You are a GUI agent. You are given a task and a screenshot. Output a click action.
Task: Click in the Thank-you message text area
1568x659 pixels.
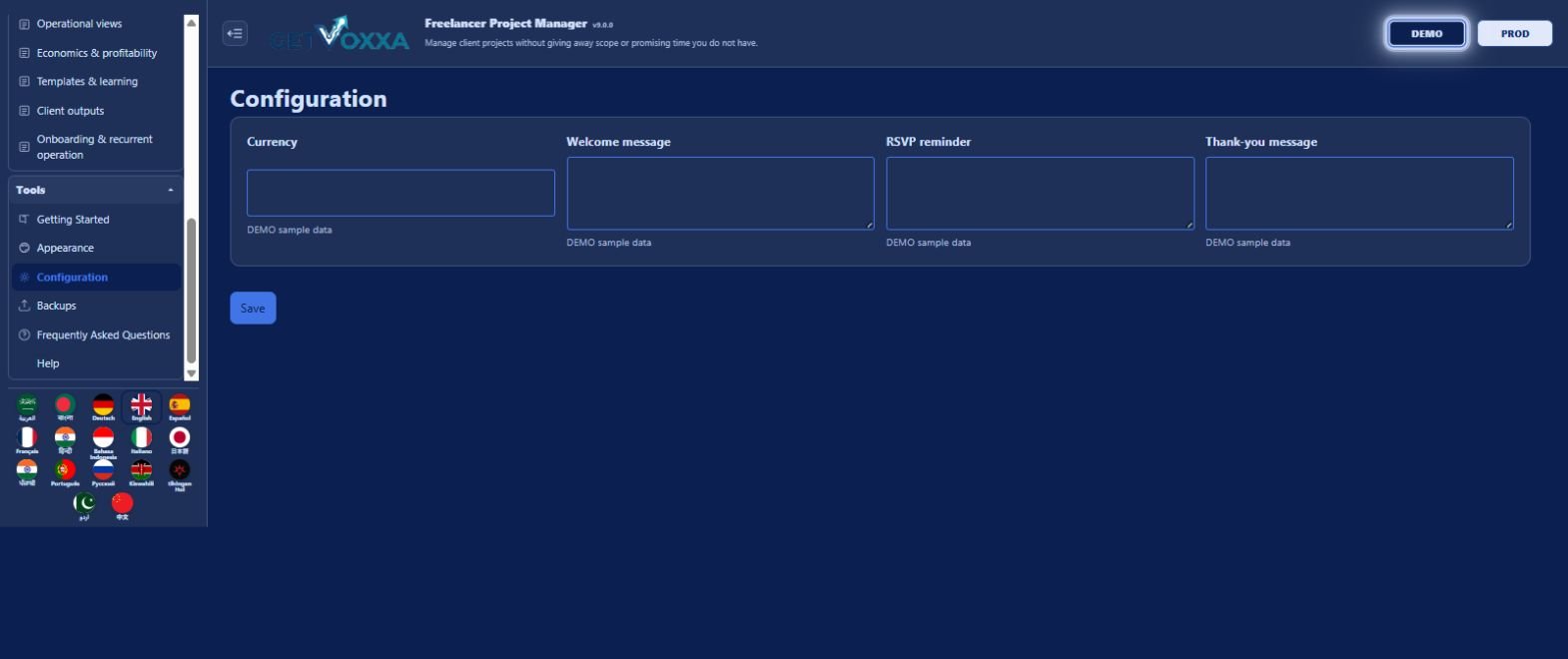tap(1359, 193)
